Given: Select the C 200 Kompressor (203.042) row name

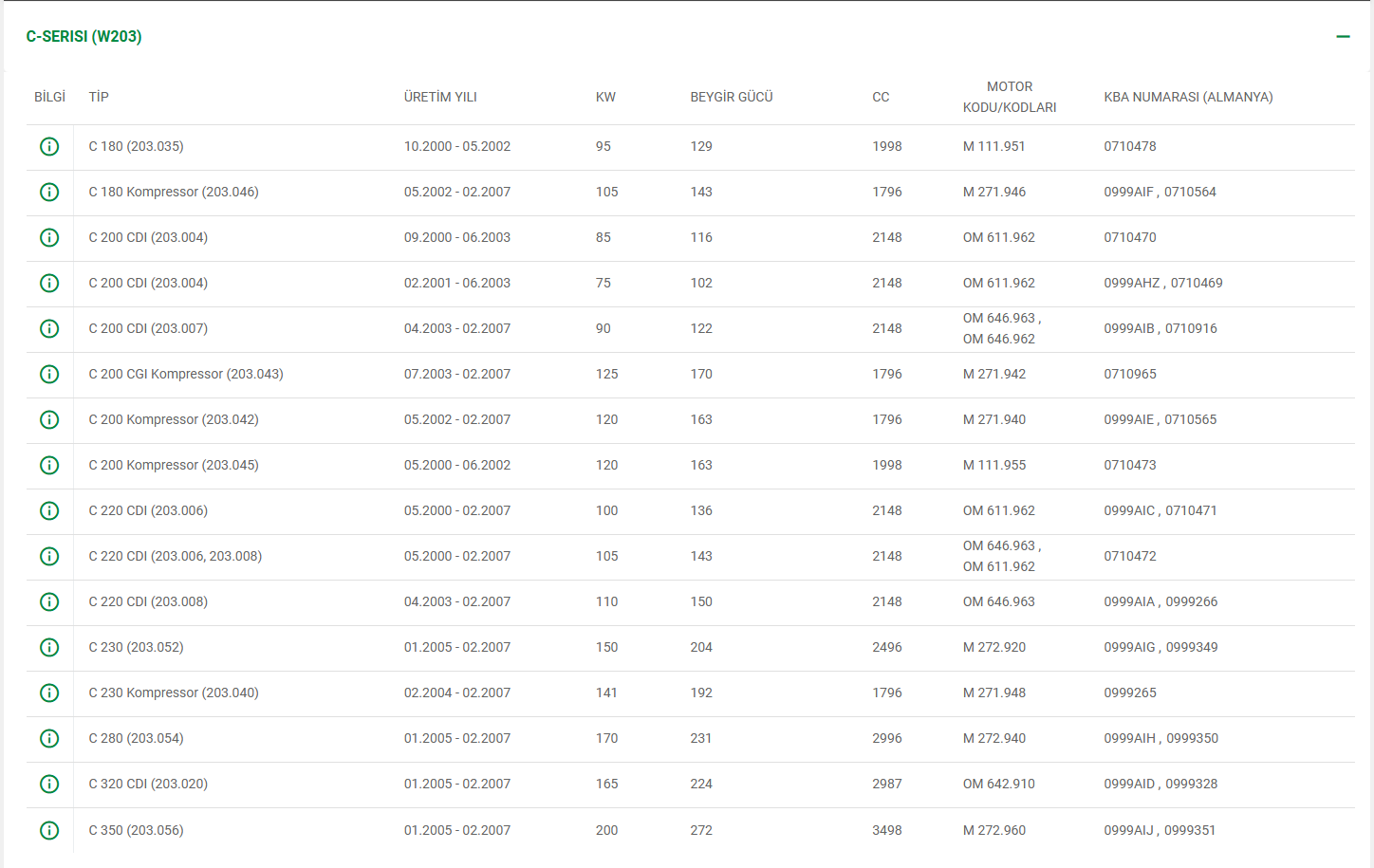Looking at the screenshot, I should point(174,419).
